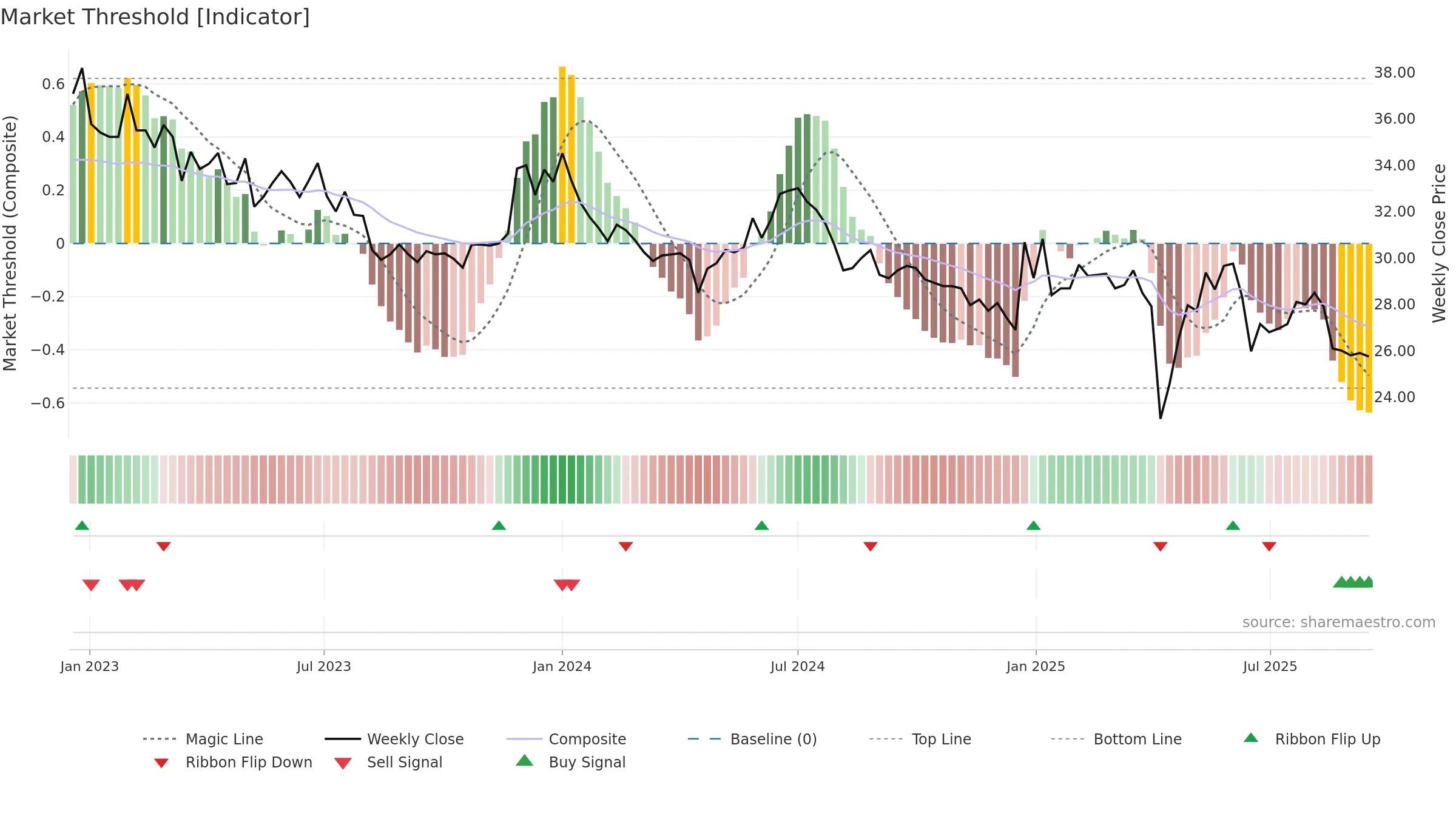Viewport: 1456px width, 819px height.
Task: Click the green Buy Signal legend triangle
Action: pos(524,760)
